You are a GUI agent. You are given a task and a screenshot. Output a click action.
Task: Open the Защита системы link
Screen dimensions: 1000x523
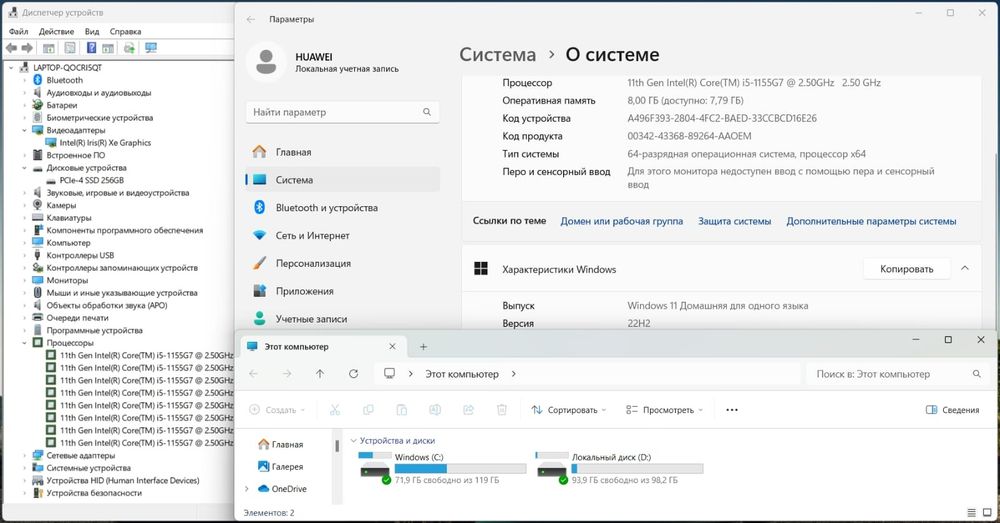coord(734,221)
